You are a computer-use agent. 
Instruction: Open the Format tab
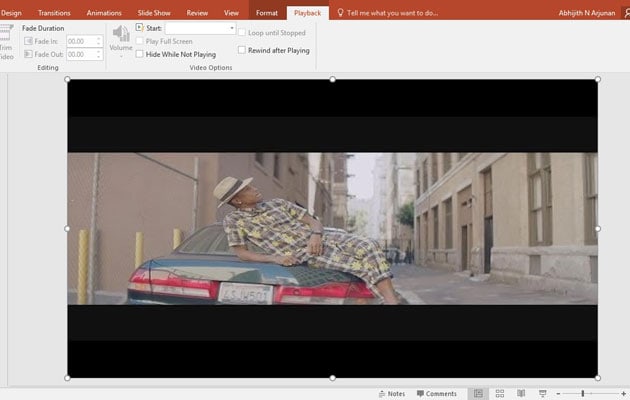(x=267, y=13)
